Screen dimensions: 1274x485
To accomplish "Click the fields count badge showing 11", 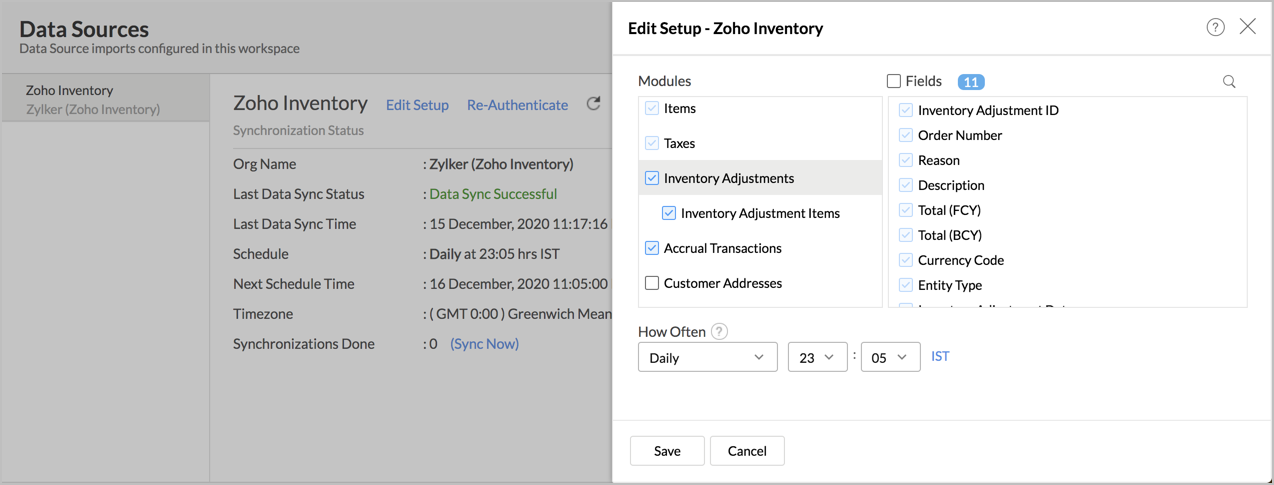I will coord(971,82).
